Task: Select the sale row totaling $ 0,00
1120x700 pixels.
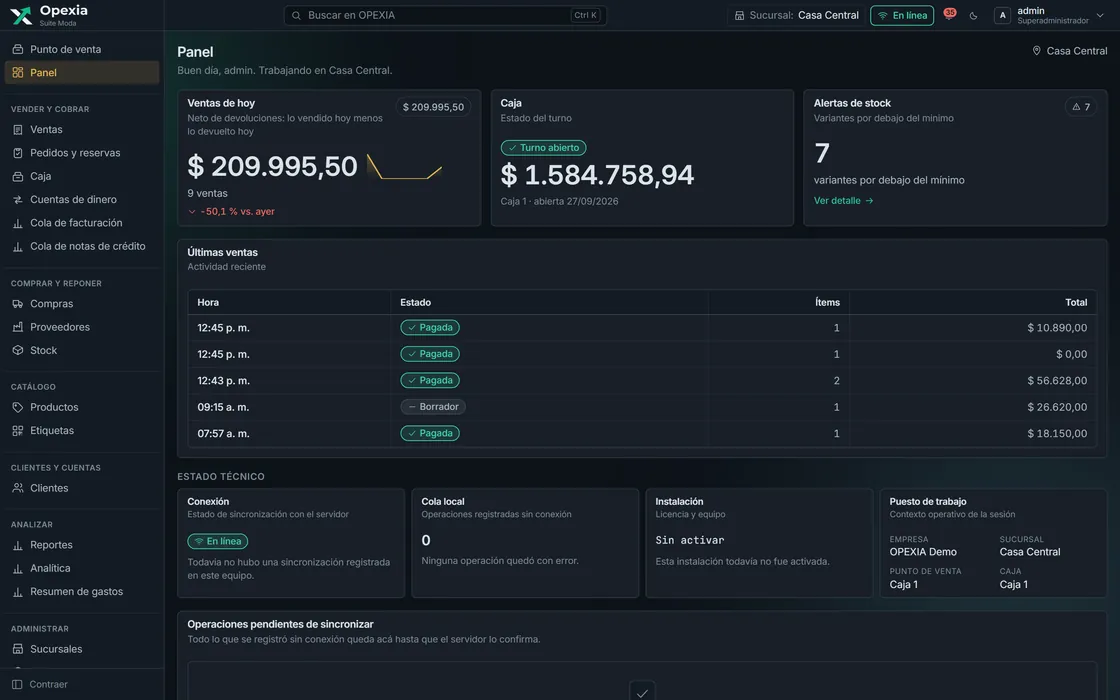Action: click(642, 354)
